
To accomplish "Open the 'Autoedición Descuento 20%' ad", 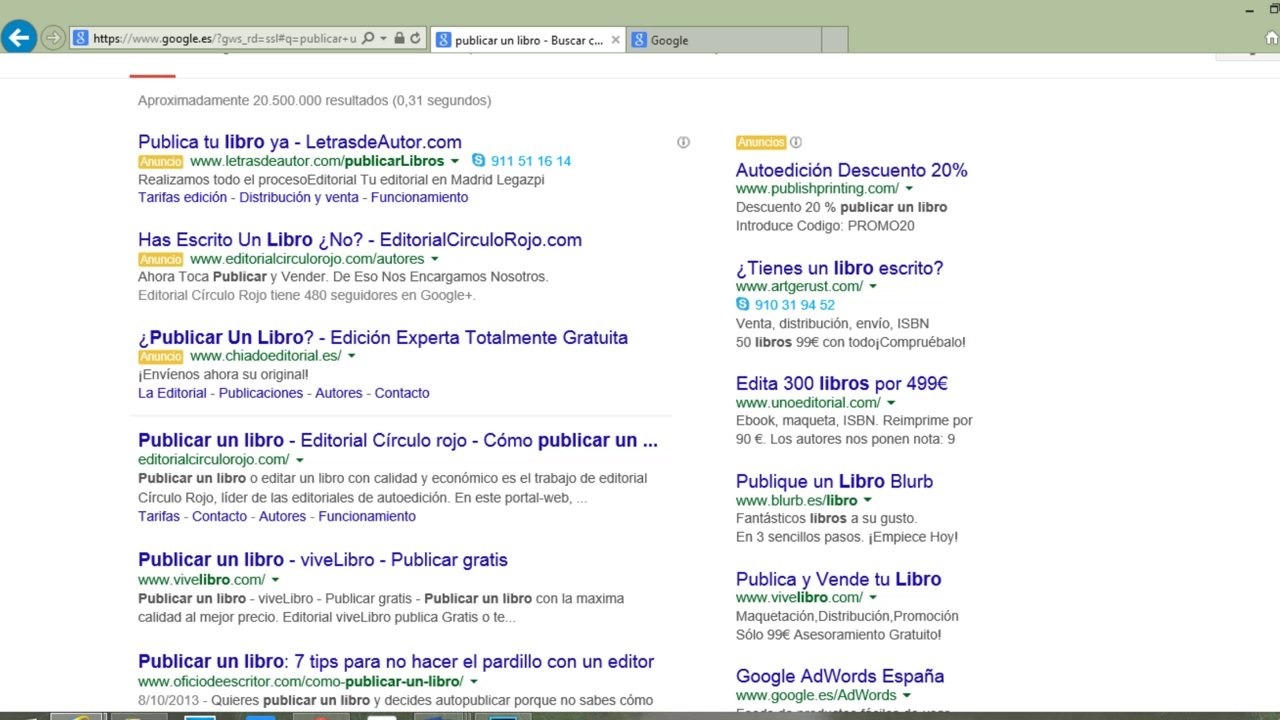I will 852,171.
